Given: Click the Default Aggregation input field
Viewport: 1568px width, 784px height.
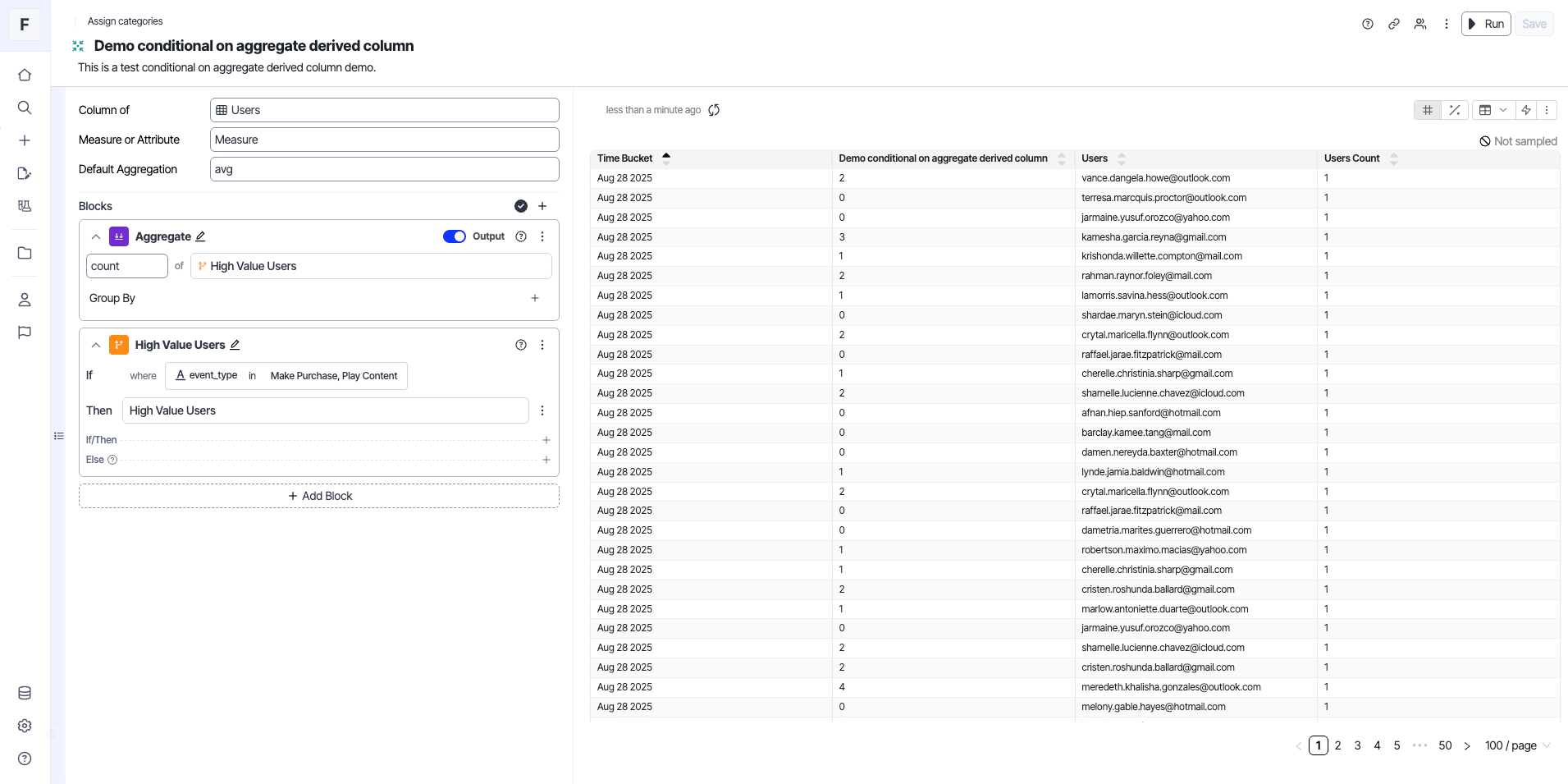Looking at the screenshot, I should [384, 169].
